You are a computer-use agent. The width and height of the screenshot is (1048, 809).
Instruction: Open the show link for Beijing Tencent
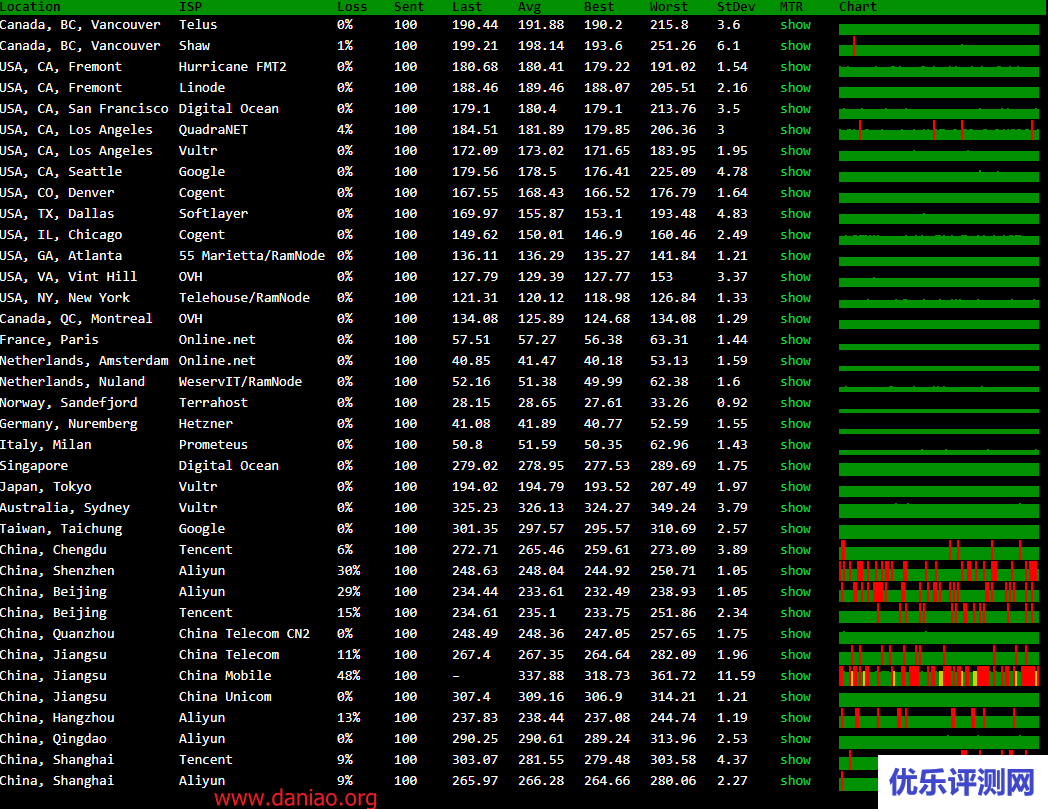click(795, 612)
